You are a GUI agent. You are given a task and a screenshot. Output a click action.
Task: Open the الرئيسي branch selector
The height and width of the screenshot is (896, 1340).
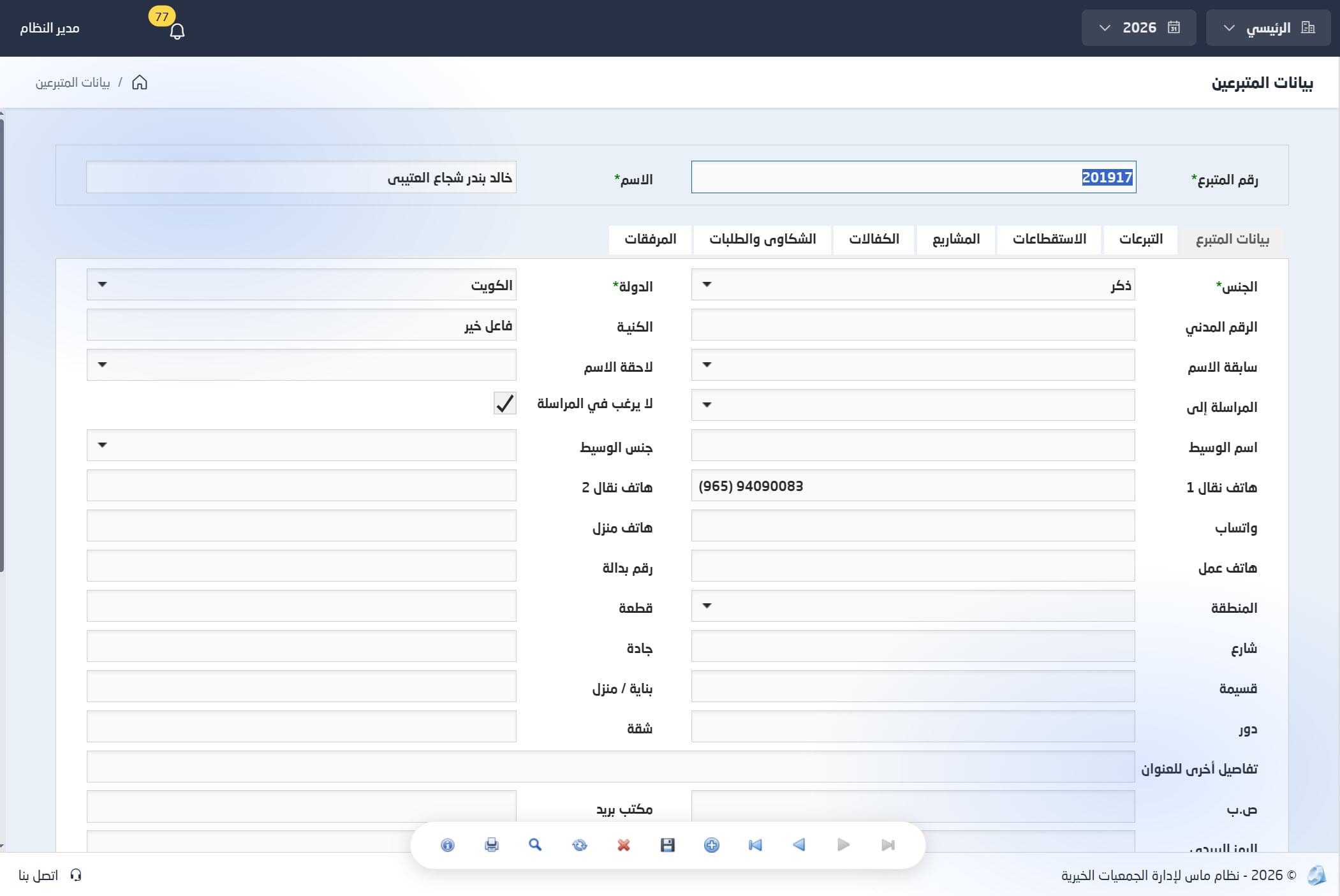pos(1268,28)
